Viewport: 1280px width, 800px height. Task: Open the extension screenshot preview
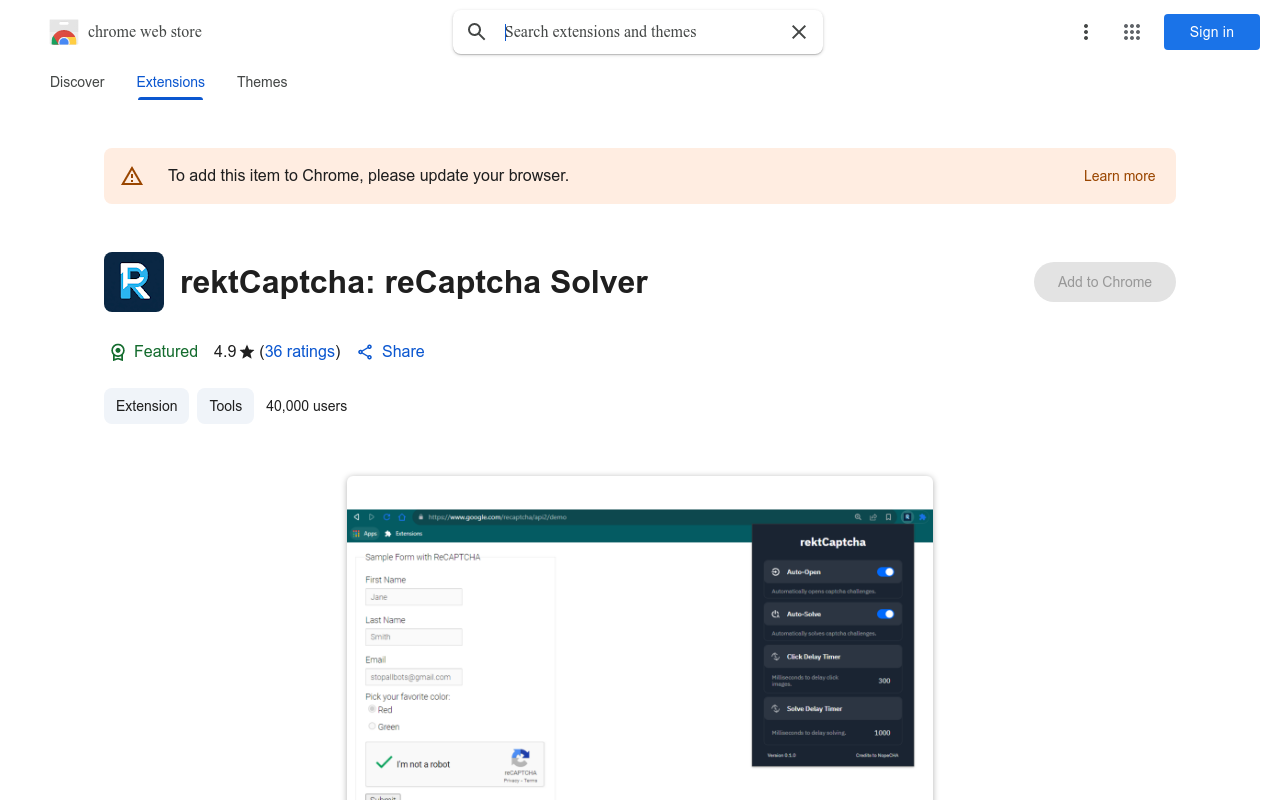[640, 638]
